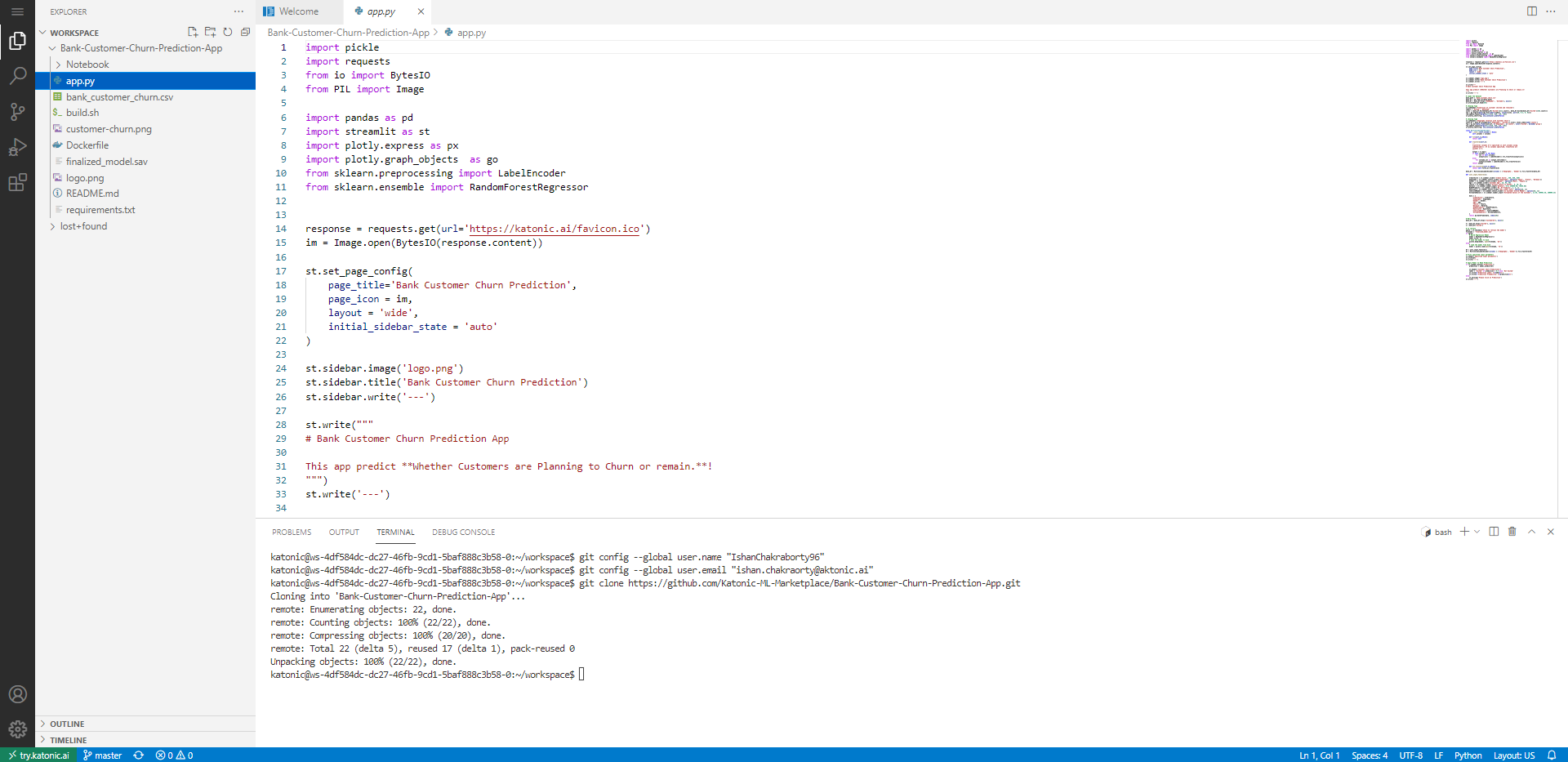
Task: Click the app.py breadcrumb item
Action: (471, 33)
